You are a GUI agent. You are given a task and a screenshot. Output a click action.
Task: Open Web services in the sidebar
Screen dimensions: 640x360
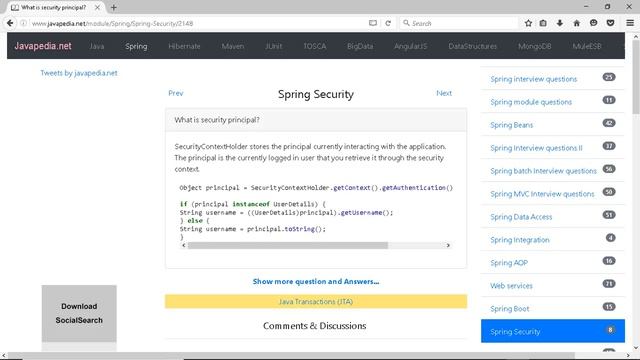click(511, 286)
